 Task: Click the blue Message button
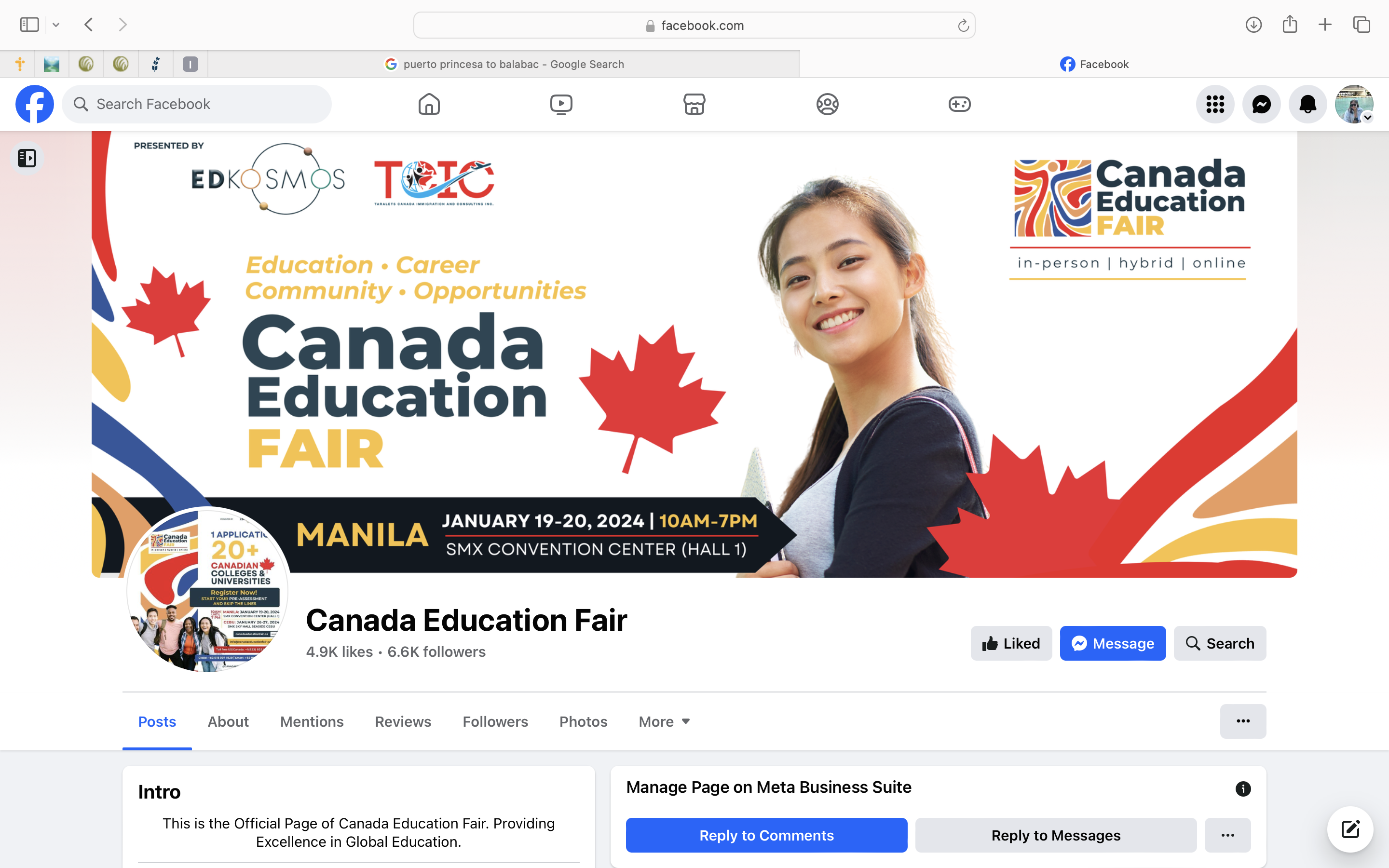(1112, 643)
